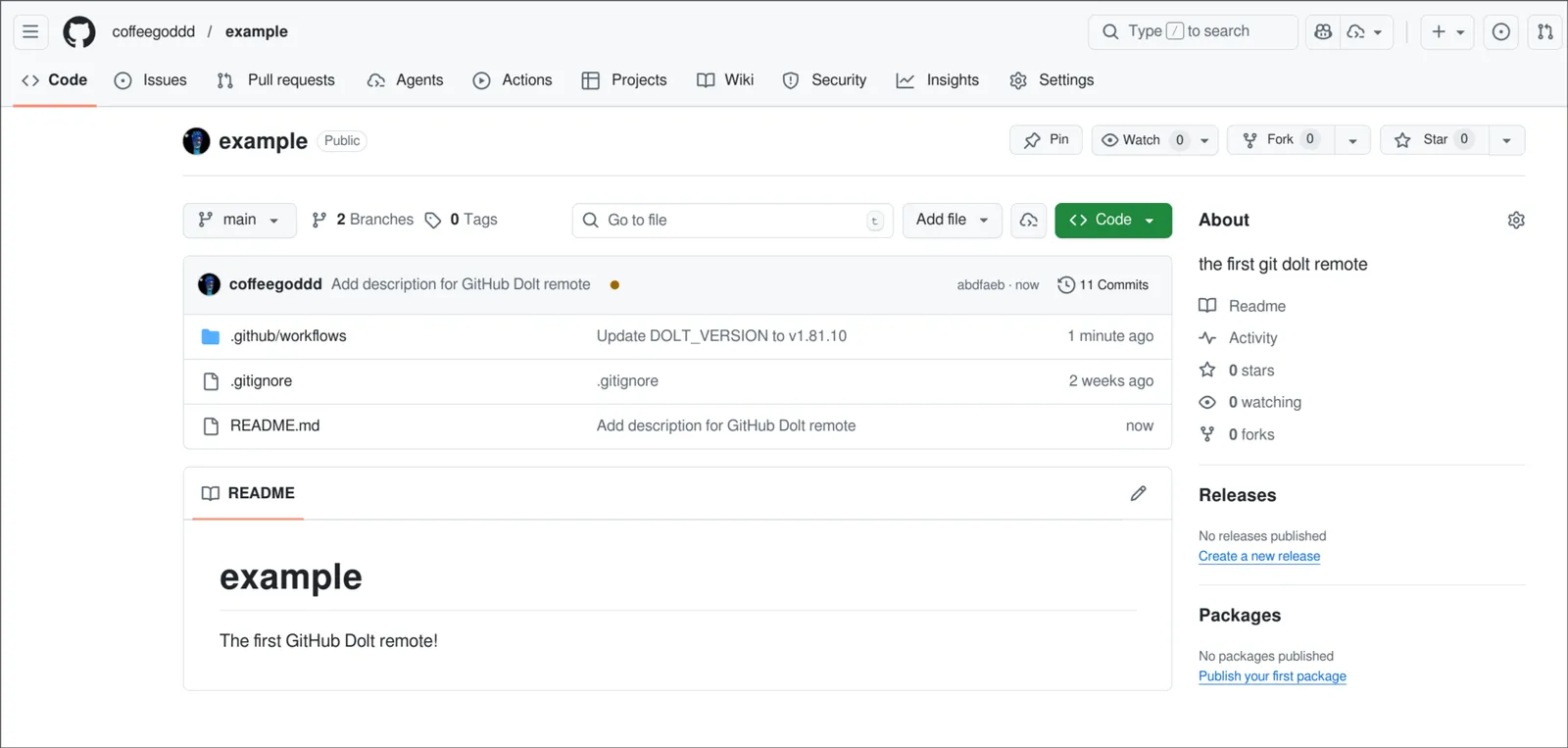Screen dimensions: 1568x748
Task: Fork the example repository
Action: click(1280, 140)
